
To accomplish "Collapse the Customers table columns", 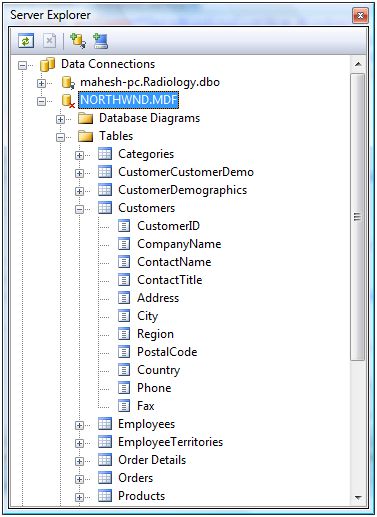I will click(79, 209).
